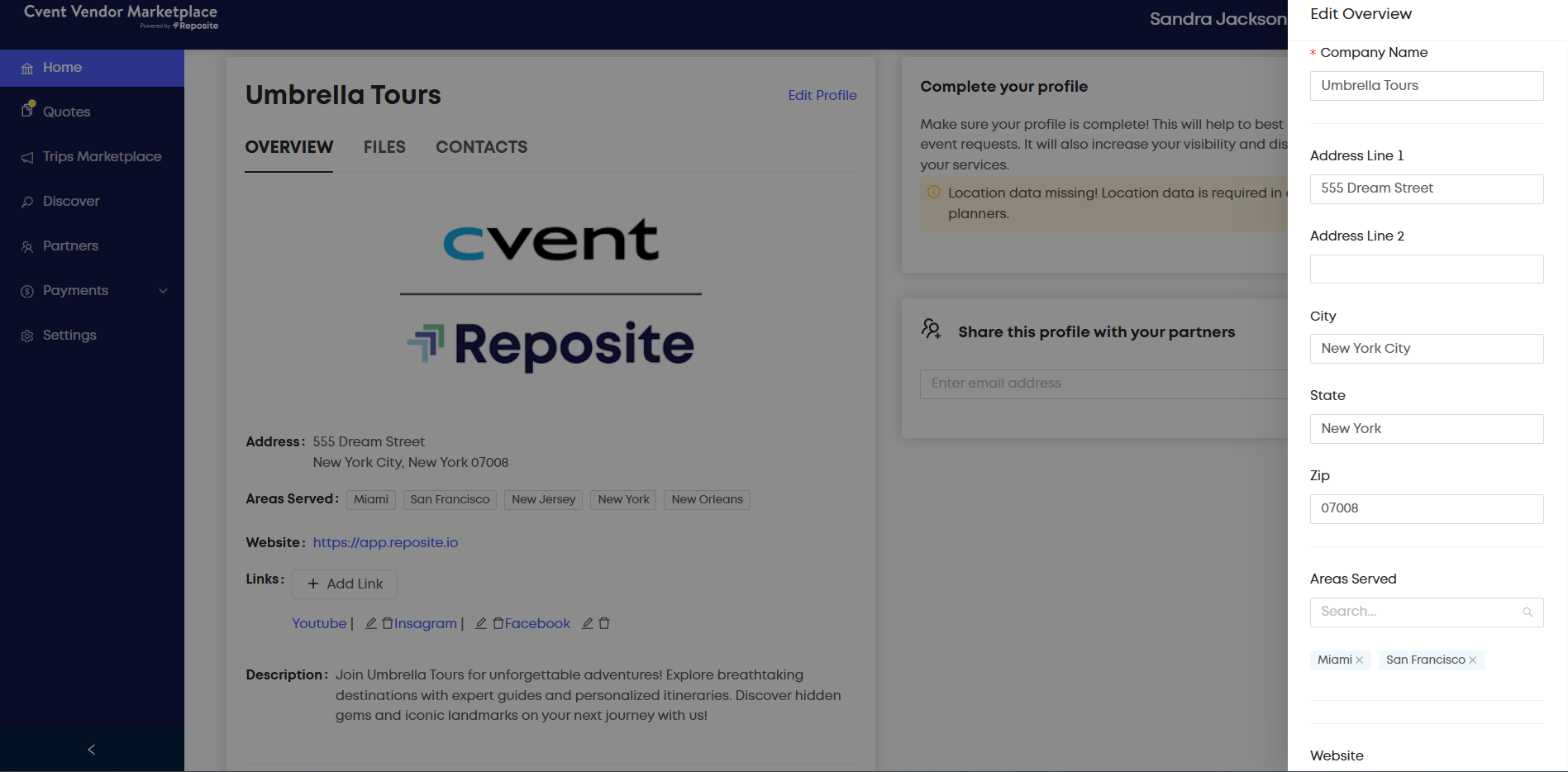Click the search magnifier in Areas Served field
1568x772 pixels.
tap(1527, 612)
